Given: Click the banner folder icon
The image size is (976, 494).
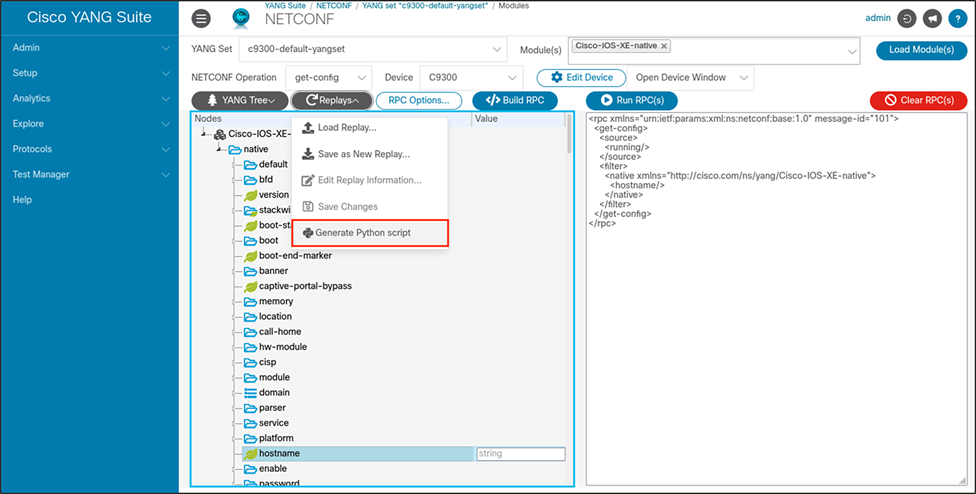Looking at the screenshot, I should tap(250, 271).
